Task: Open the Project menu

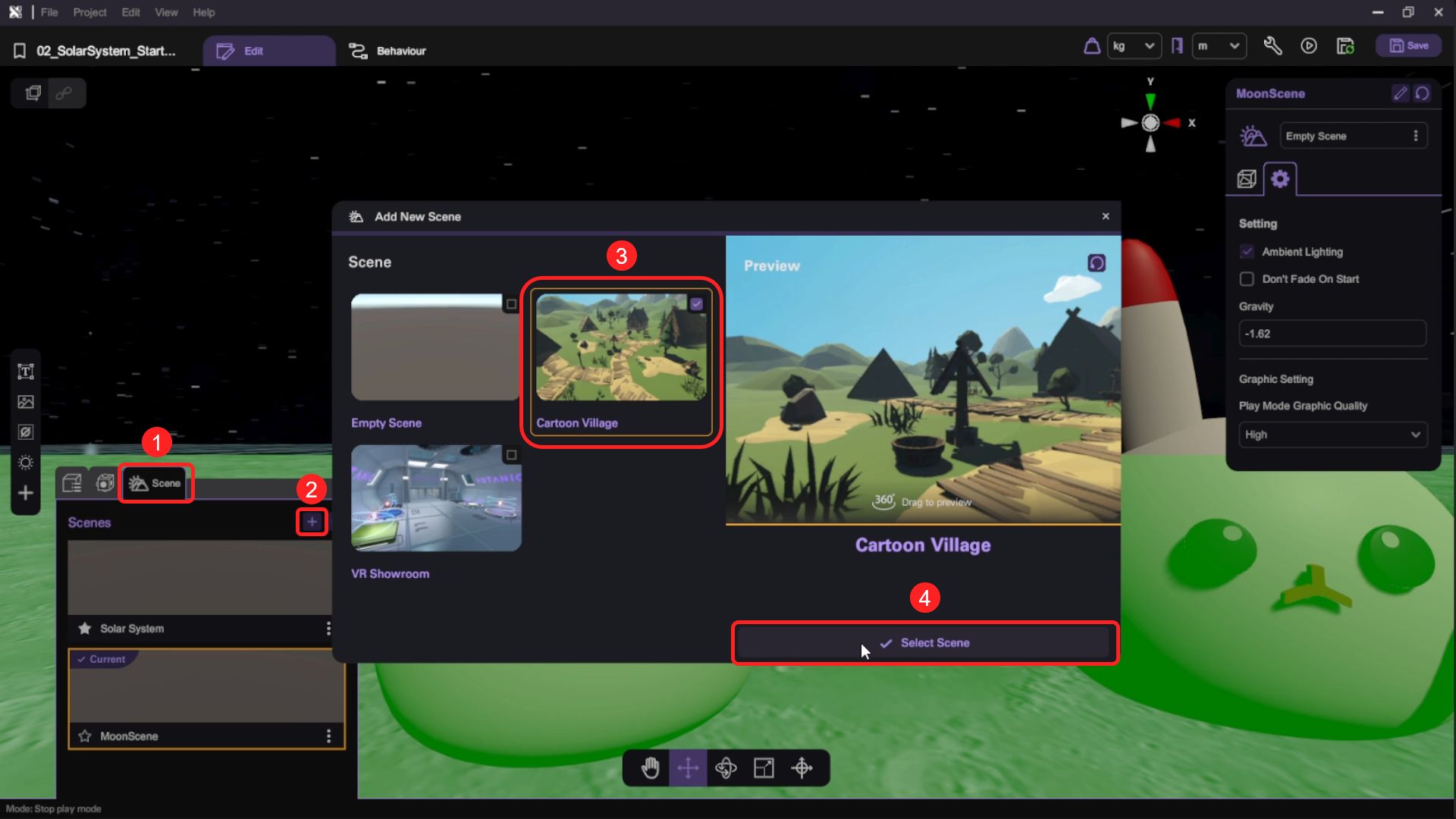Action: pyautogui.click(x=89, y=12)
